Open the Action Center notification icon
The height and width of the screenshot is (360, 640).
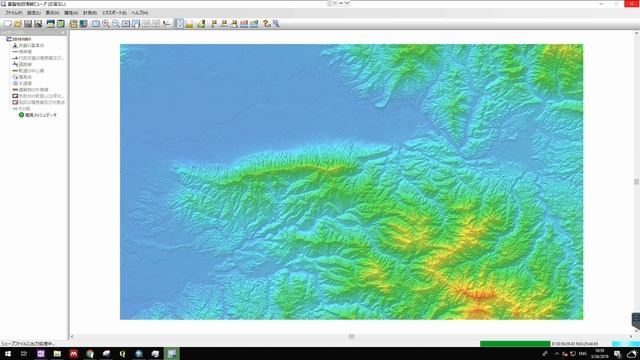coord(617,354)
